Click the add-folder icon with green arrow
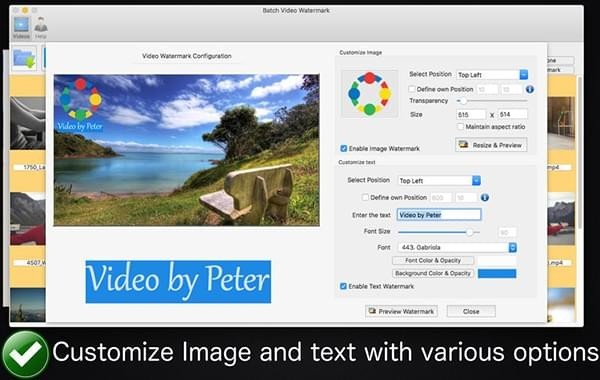The image size is (600, 380). [24, 59]
